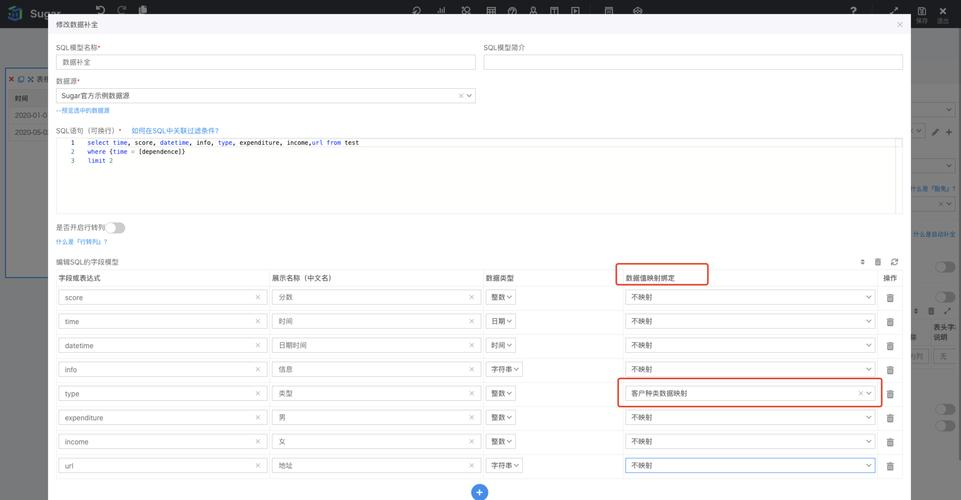Click the 数据类型 column header
This screenshot has height=500, width=961.
(x=499, y=278)
